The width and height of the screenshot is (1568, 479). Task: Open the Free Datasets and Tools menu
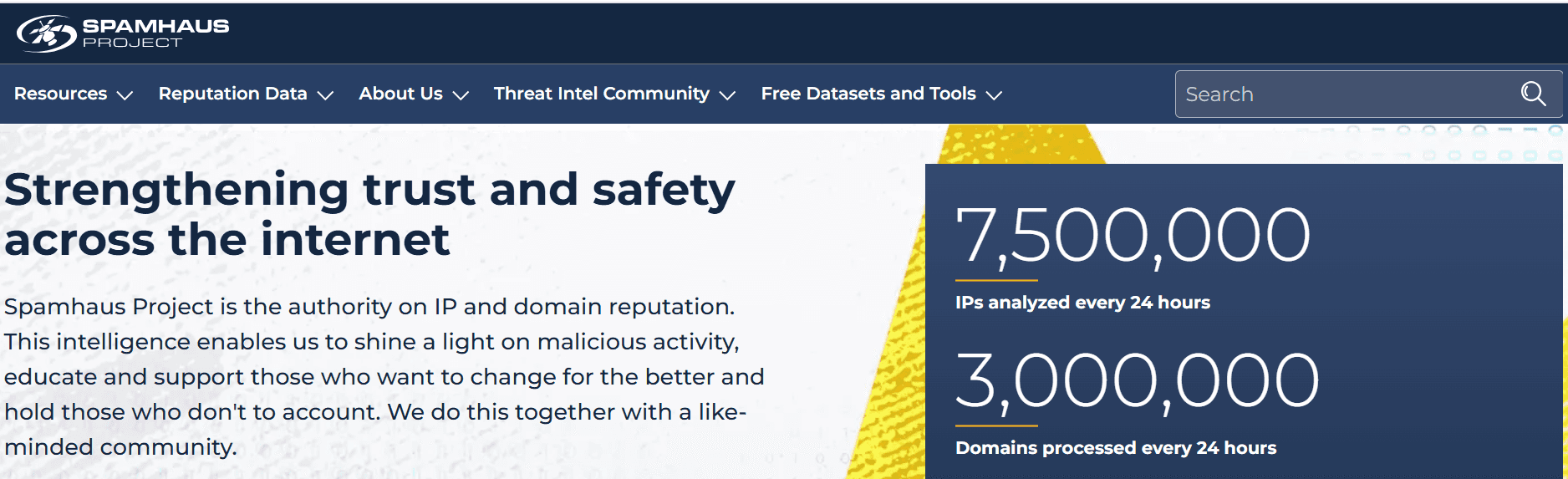[868, 94]
